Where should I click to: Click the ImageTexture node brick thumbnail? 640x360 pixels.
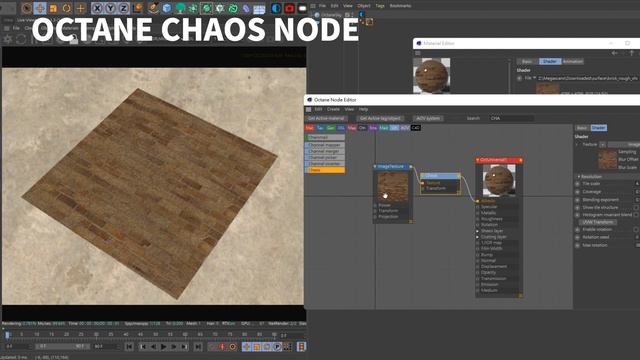point(393,186)
